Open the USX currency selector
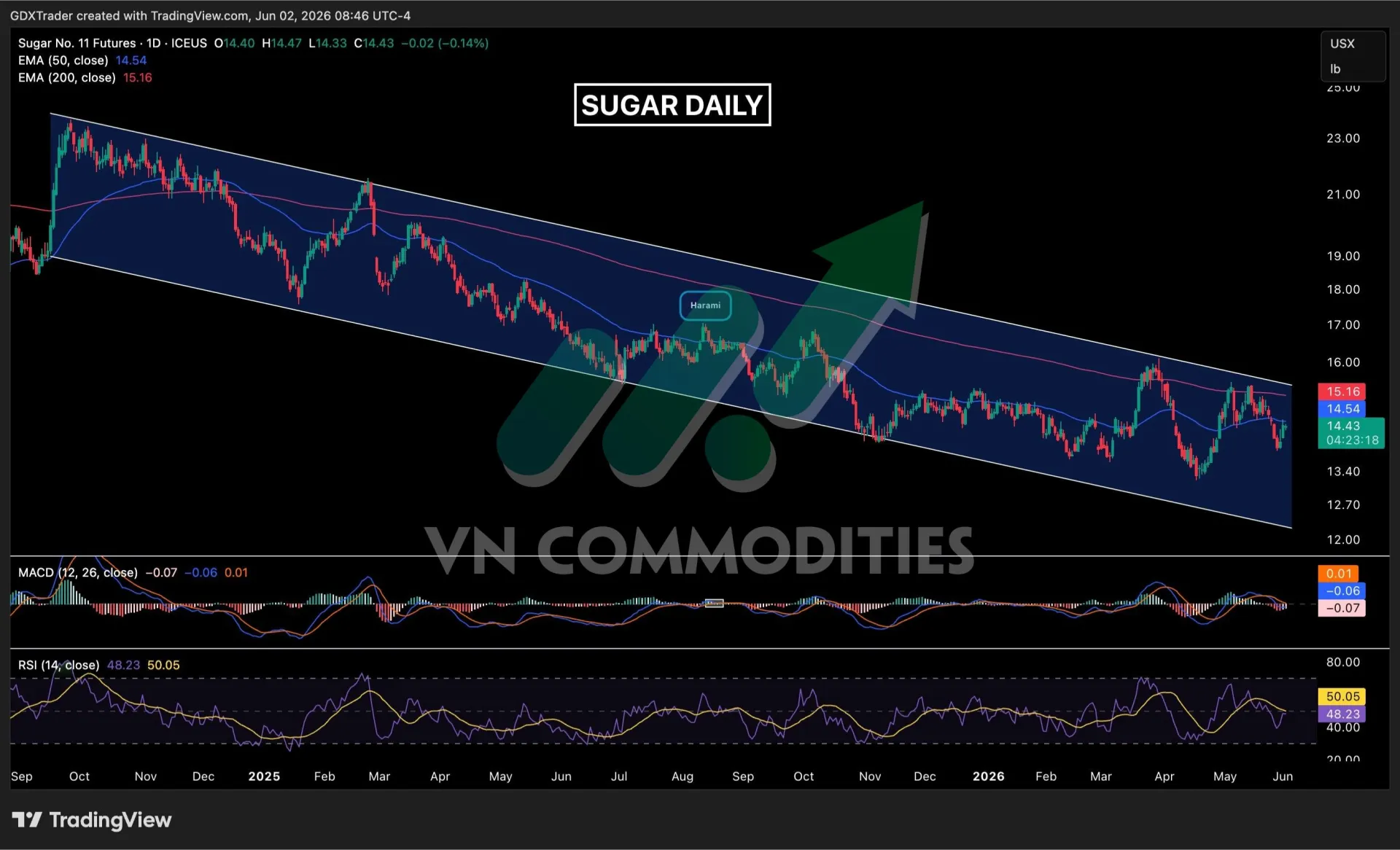 [1342, 44]
